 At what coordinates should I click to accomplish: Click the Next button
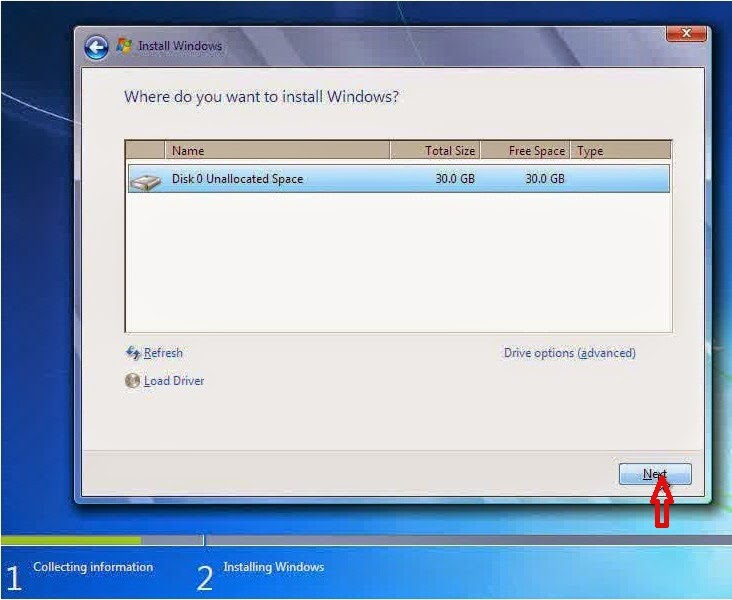click(655, 474)
